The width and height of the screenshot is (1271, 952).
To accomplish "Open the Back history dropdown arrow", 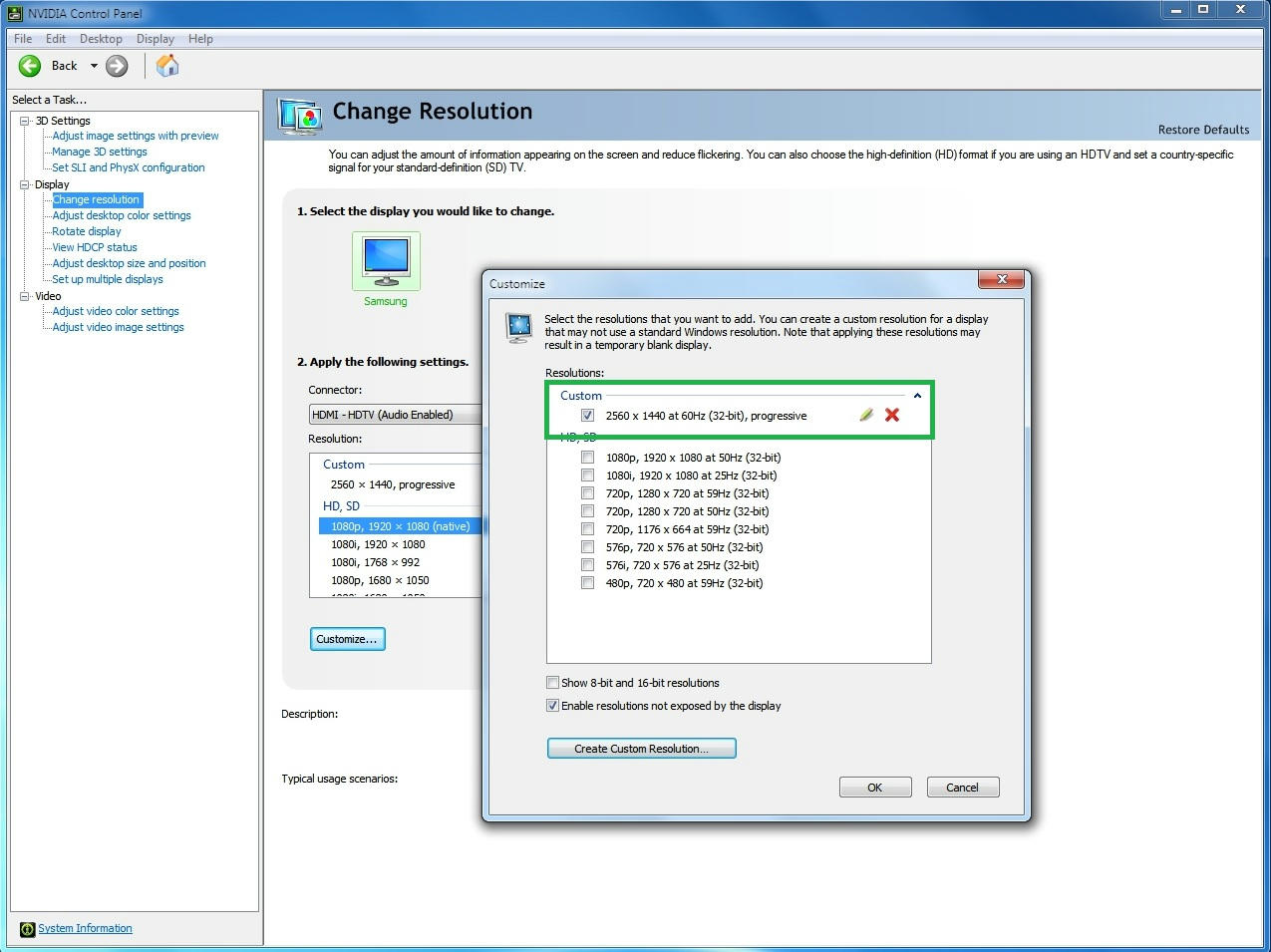I will tap(94, 66).
